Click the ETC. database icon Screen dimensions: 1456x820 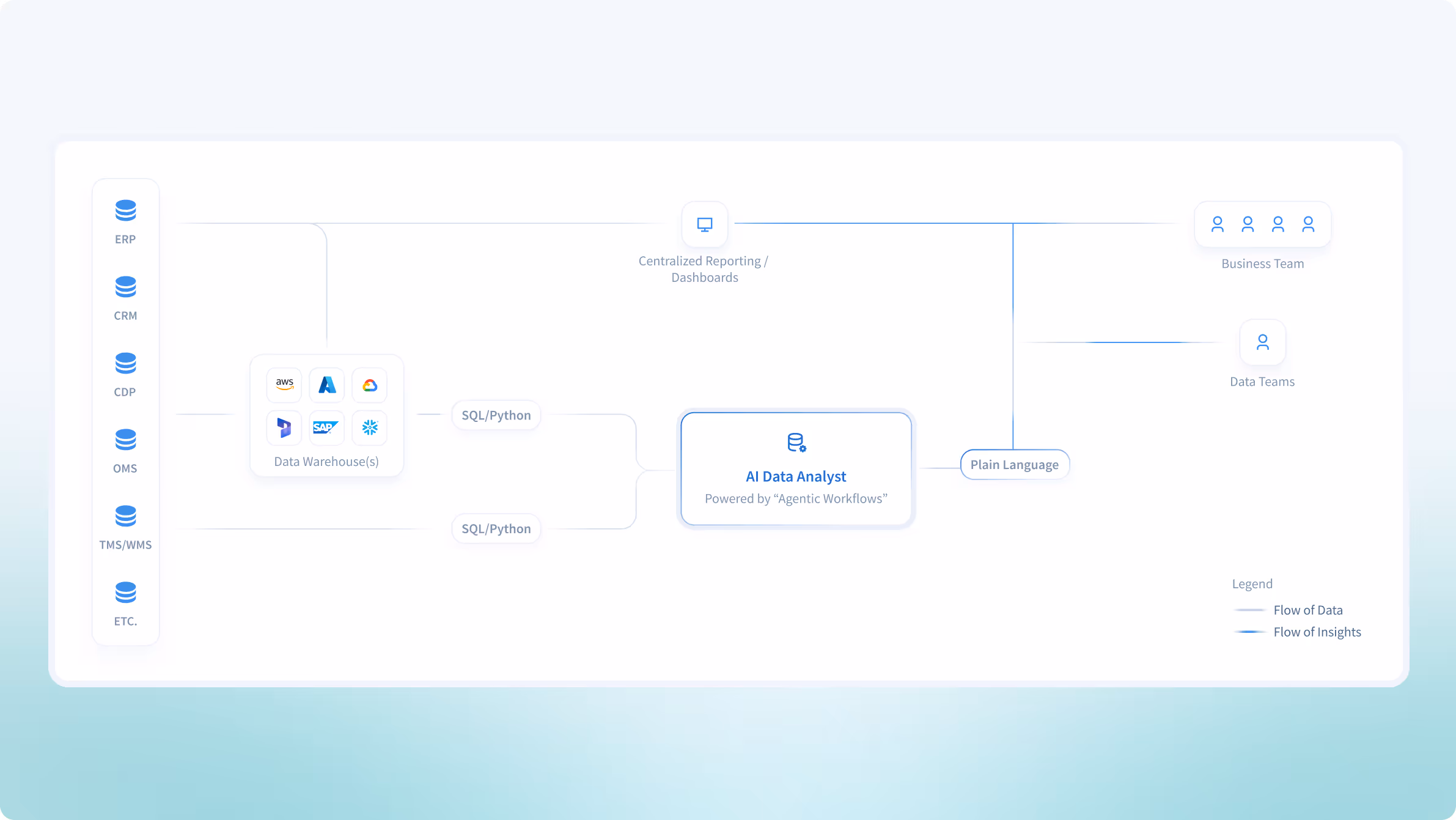[x=125, y=593]
